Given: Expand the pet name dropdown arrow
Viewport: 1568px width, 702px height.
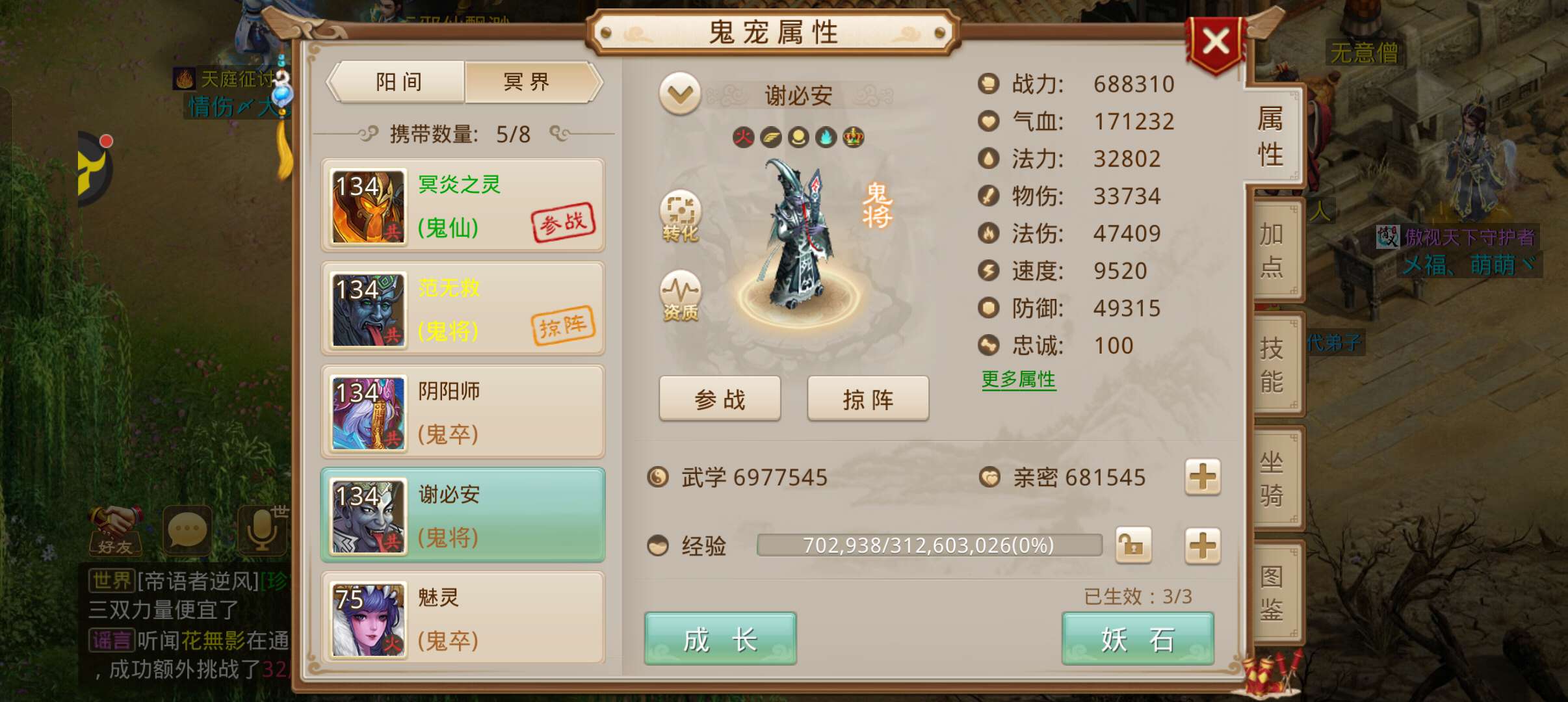Looking at the screenshot, I should coord(679,95).
